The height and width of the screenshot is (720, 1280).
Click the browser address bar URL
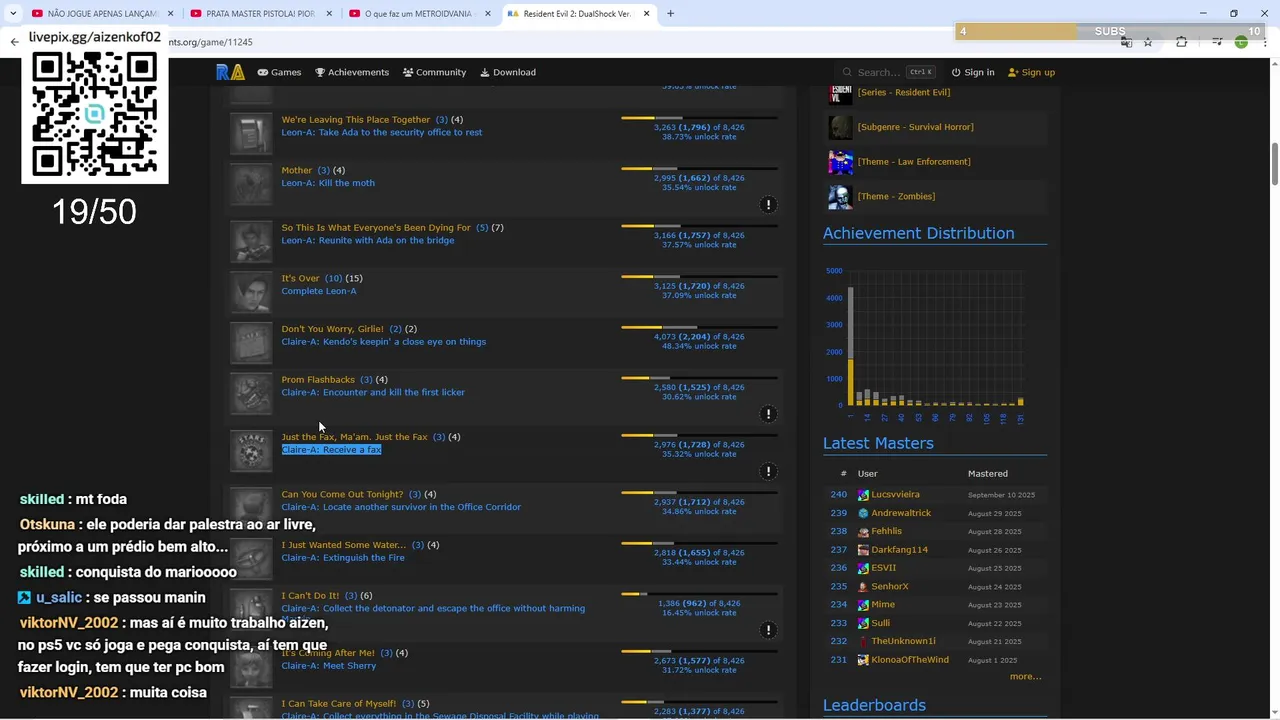210,42
